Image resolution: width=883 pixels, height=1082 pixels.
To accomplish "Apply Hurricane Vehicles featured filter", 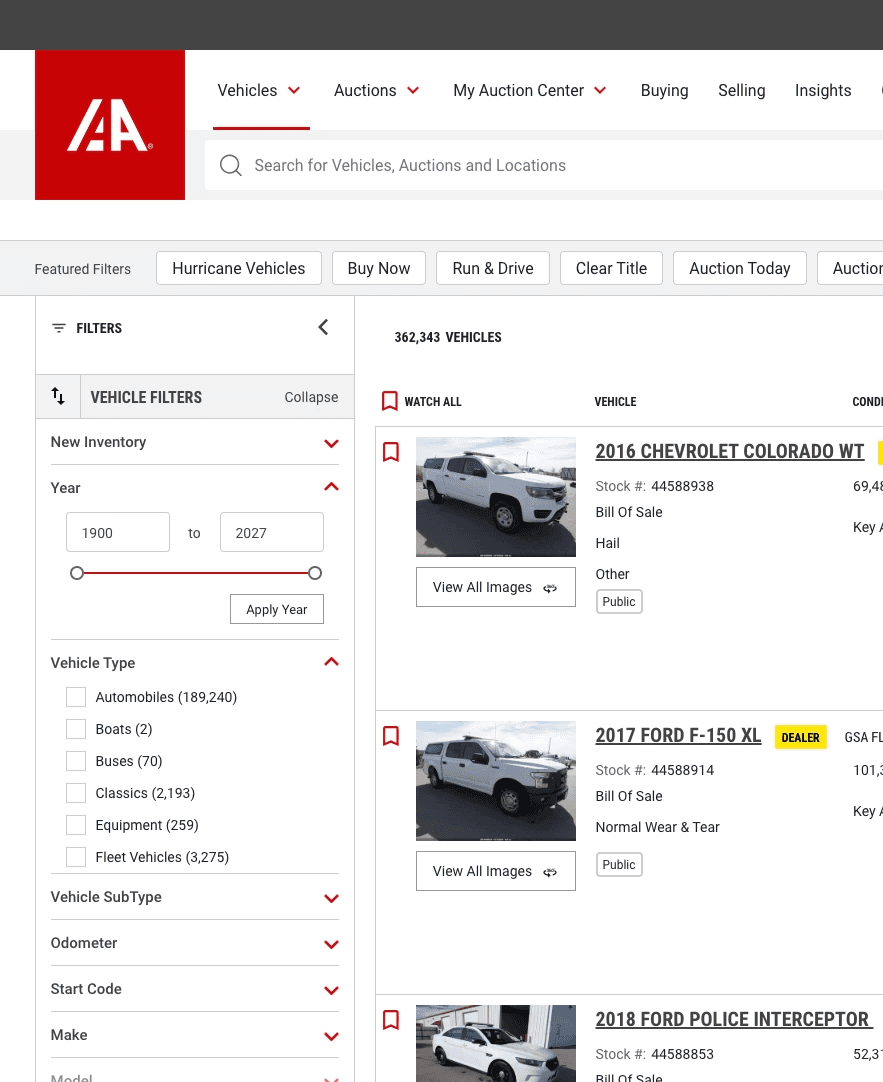I will click(239, 268).
